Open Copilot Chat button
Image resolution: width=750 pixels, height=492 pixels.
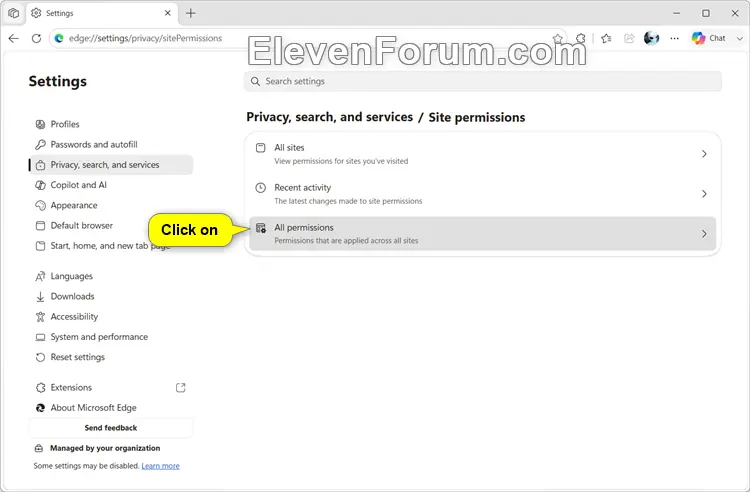tap(709, 38)
